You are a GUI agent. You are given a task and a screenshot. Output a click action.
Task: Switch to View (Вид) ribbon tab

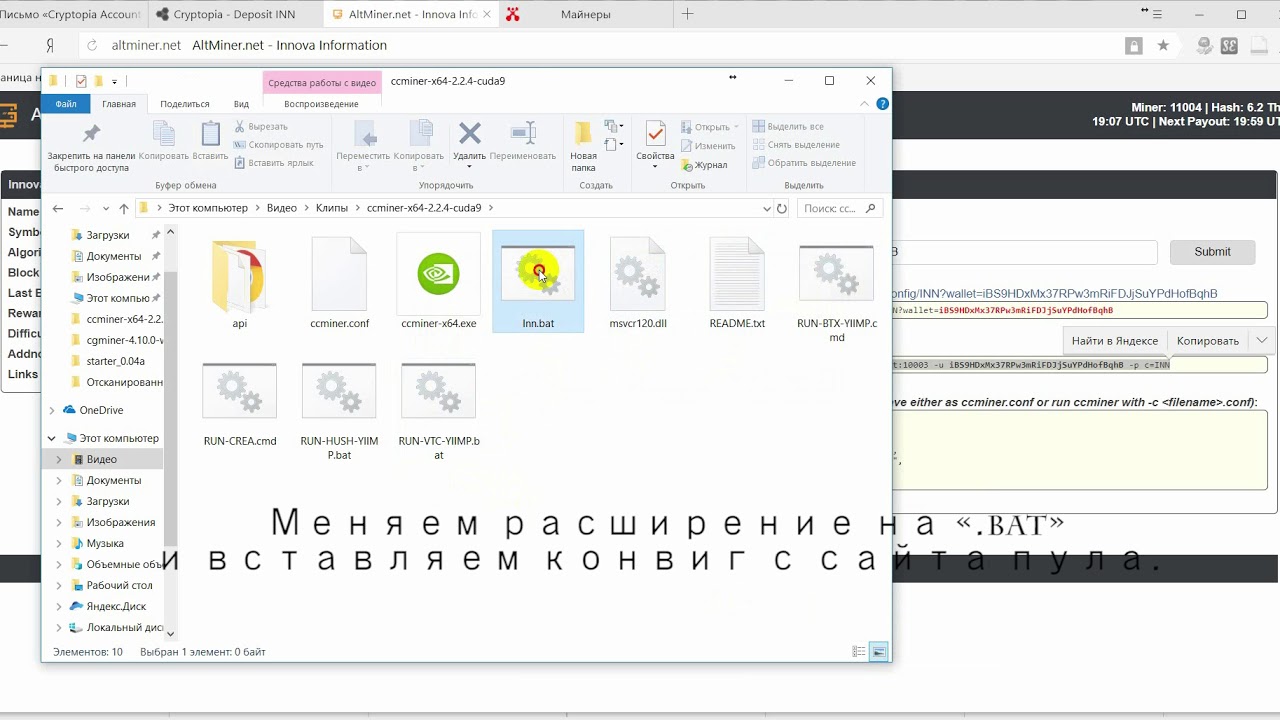pos(241,104)
